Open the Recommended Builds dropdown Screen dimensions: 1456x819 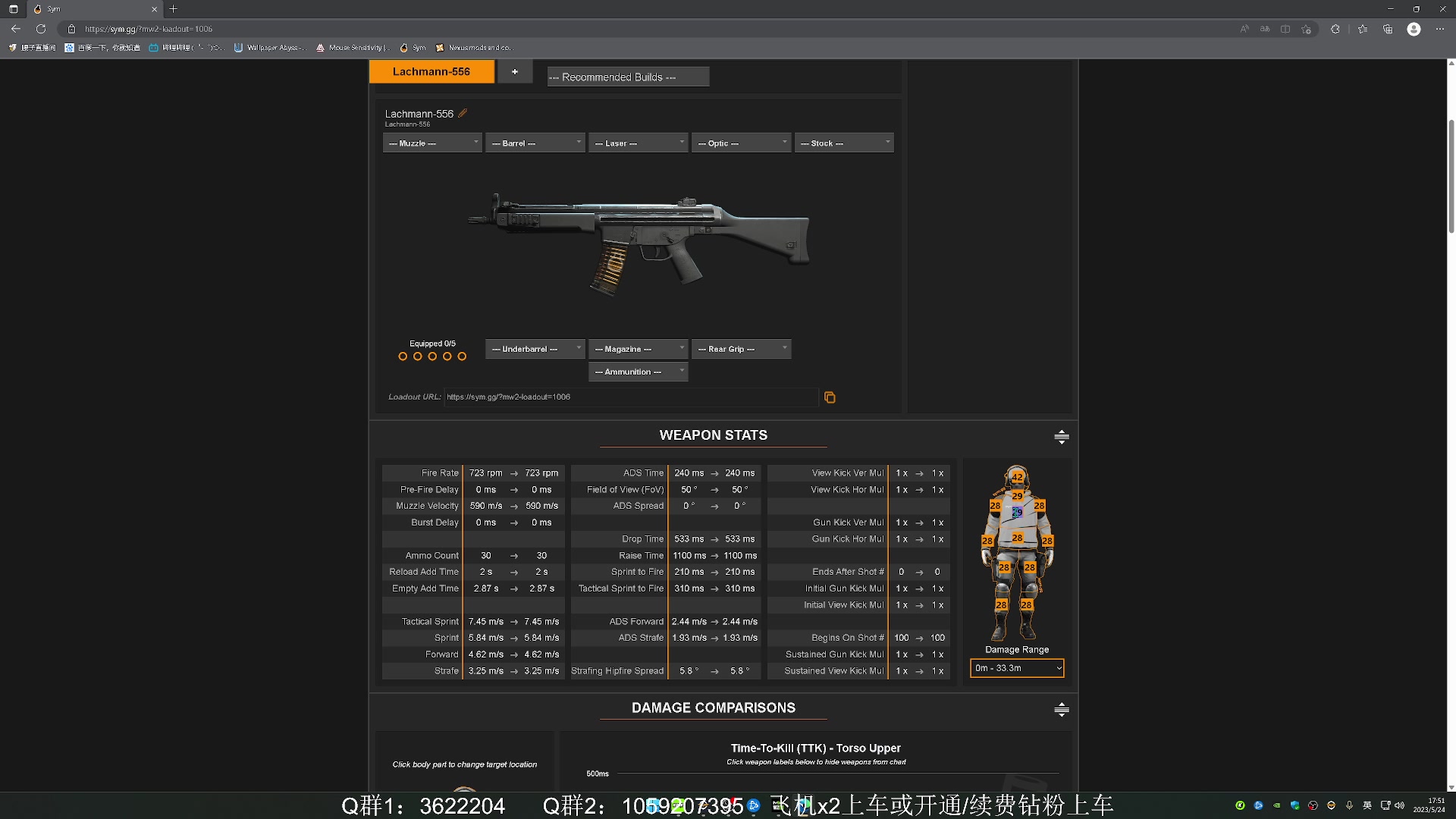coord(628,77)
